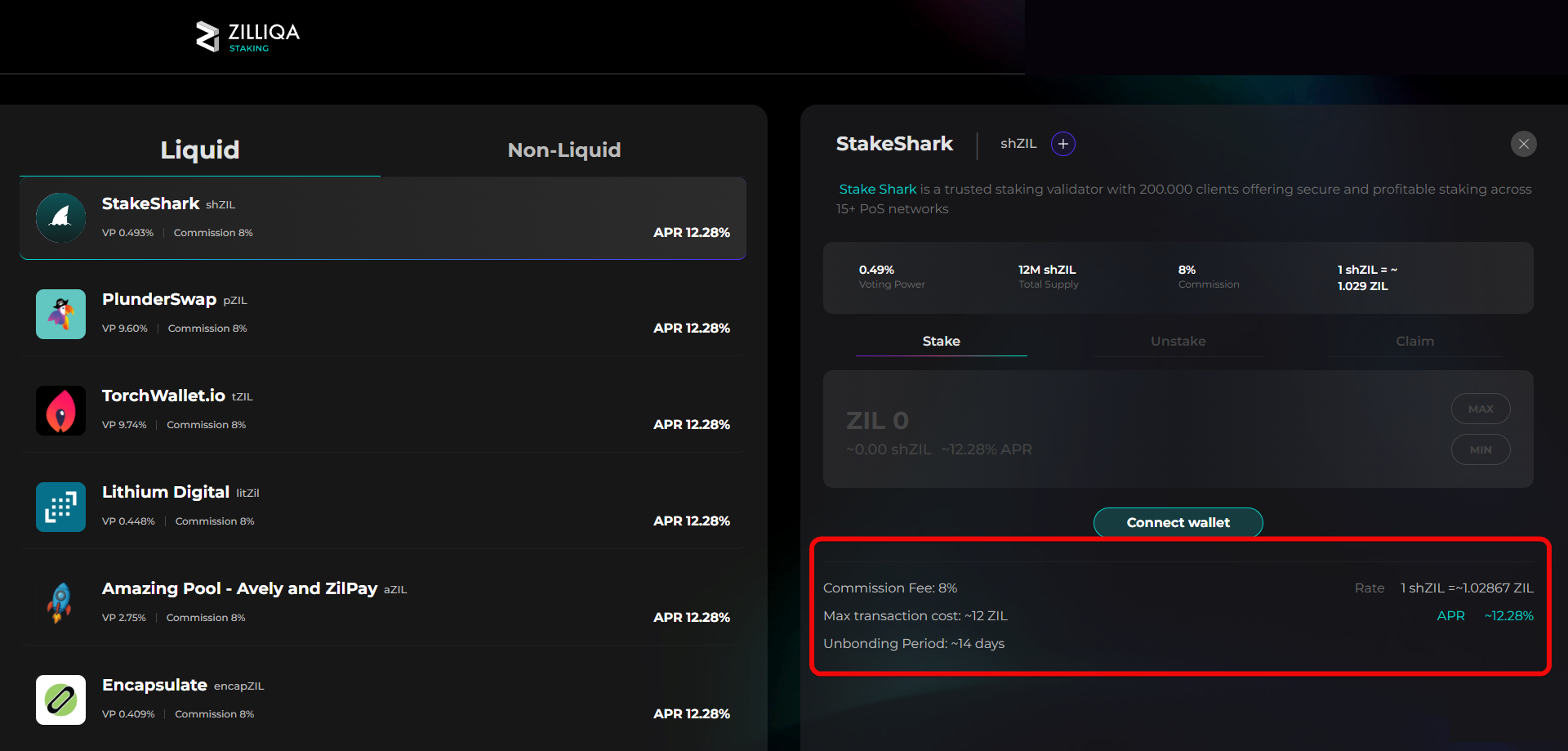Open the Claim tab
Viewport: 1568px width, 751px height.
tap(1414, 342)
